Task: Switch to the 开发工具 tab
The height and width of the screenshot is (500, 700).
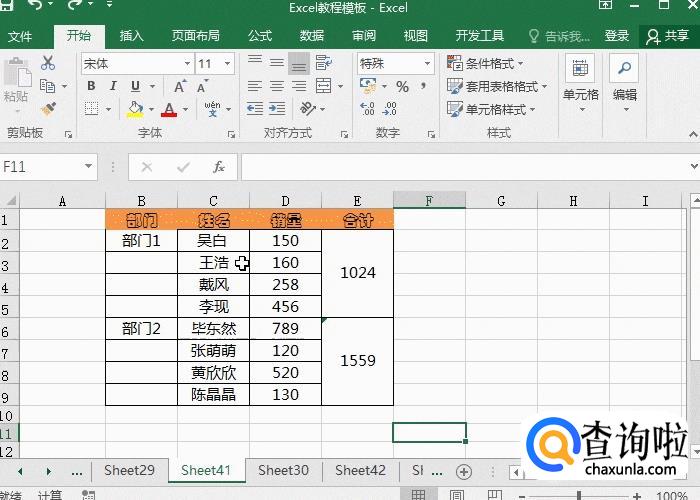Action: click(479, 36)
